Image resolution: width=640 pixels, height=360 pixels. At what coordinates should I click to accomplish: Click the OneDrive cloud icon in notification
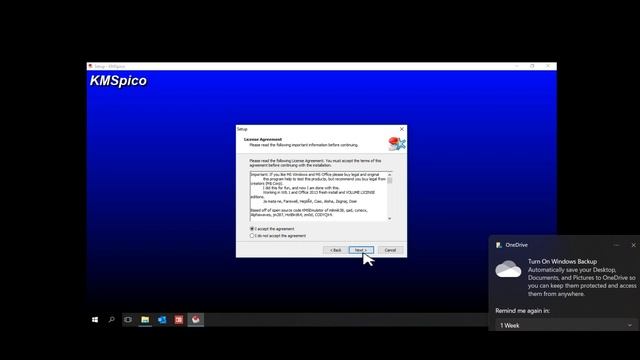tap(508, 269)
